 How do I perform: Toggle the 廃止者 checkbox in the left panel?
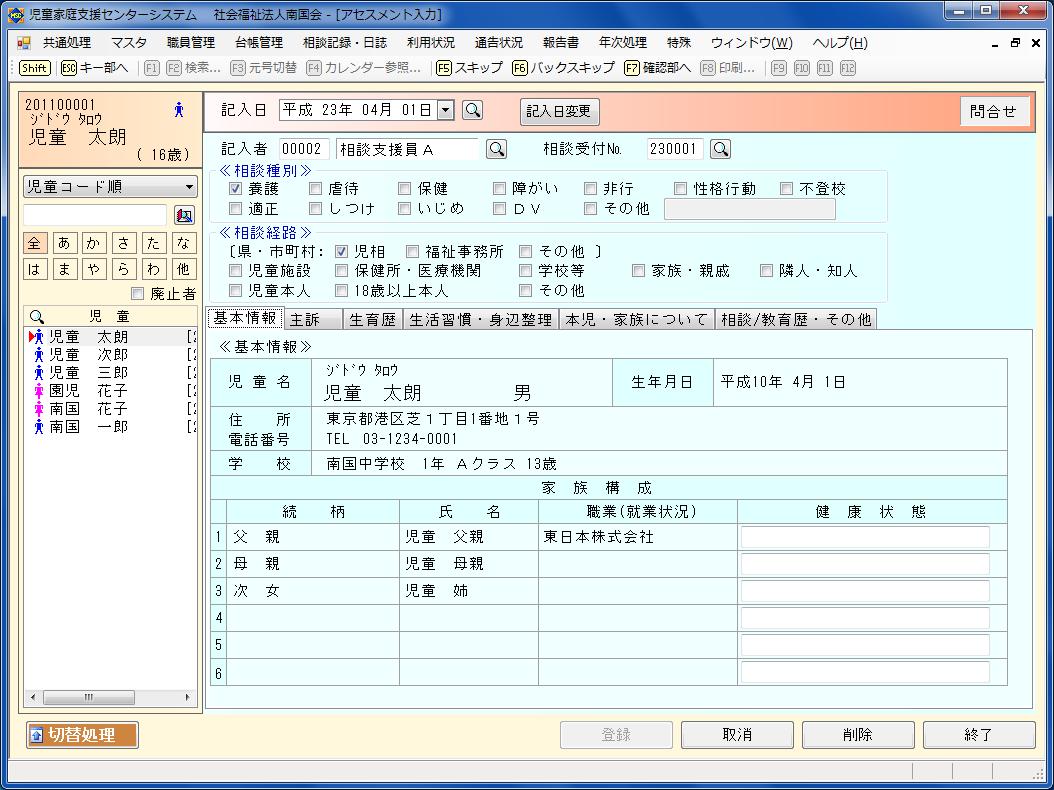click(138, 294)
